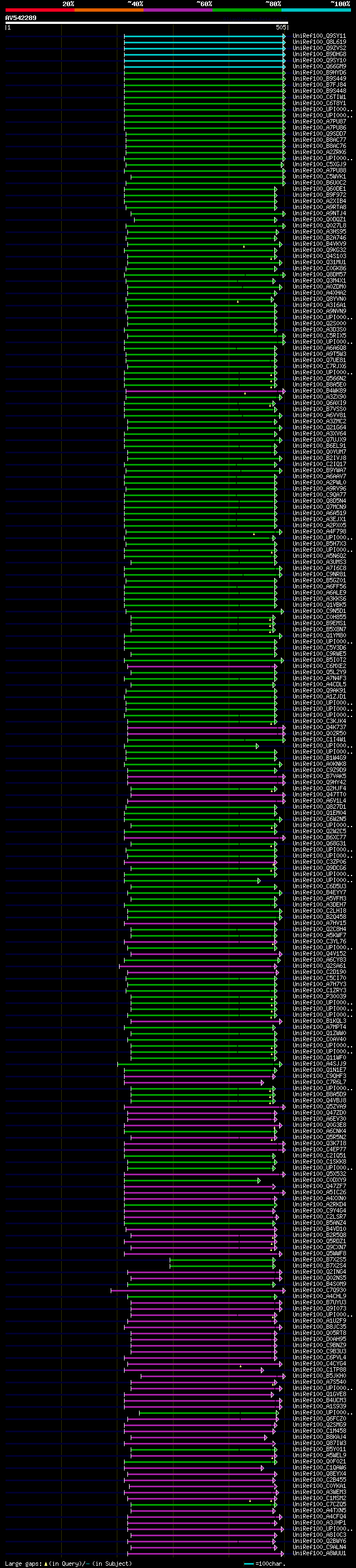
Task: Select the UniRef100_B8KAJ4 label
Action: [319, 1437]
